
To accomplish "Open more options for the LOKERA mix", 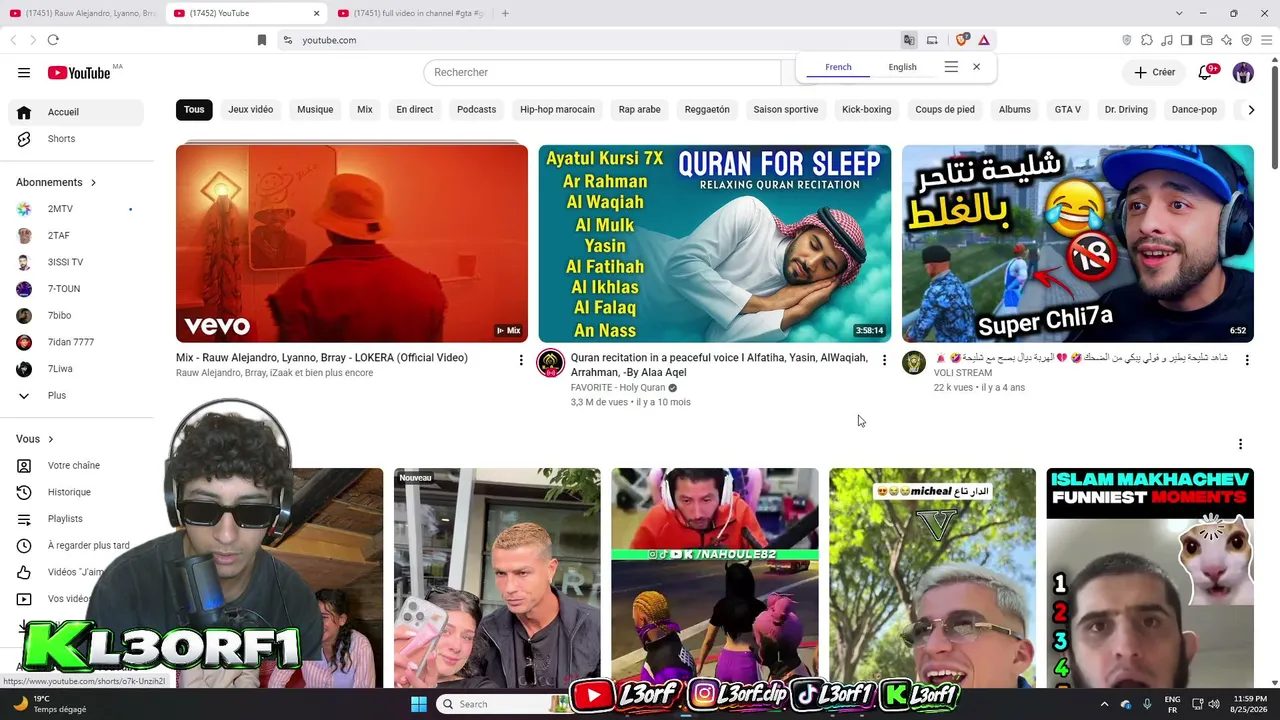I will click(x=520, y=360).
